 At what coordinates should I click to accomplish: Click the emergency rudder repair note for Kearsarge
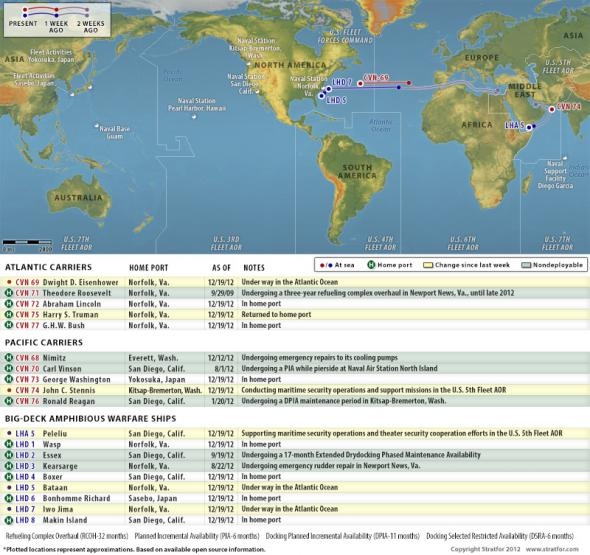pyautogui.click(x=331, y=466)
